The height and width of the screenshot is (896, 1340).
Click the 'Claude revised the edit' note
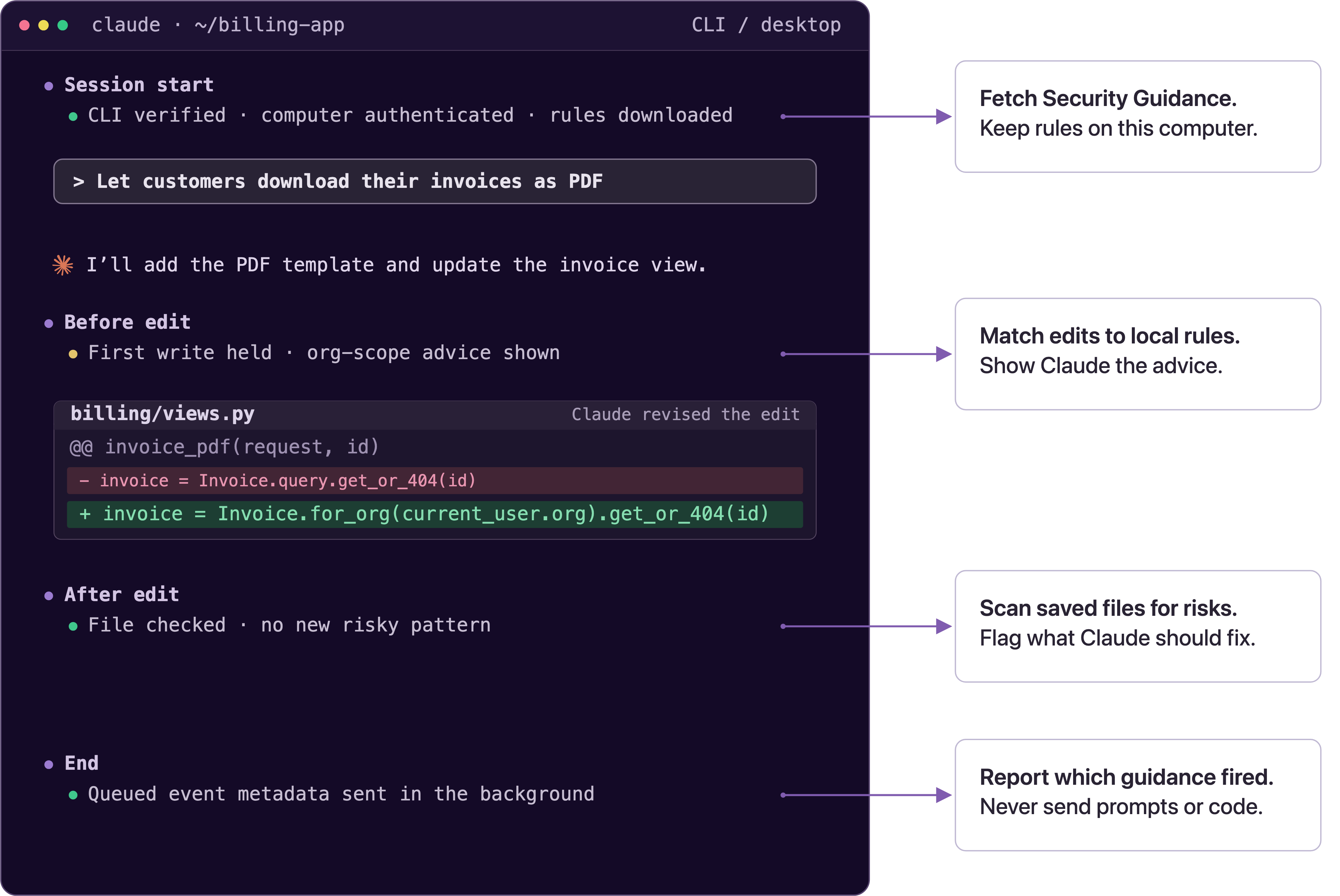click(685, 414)
